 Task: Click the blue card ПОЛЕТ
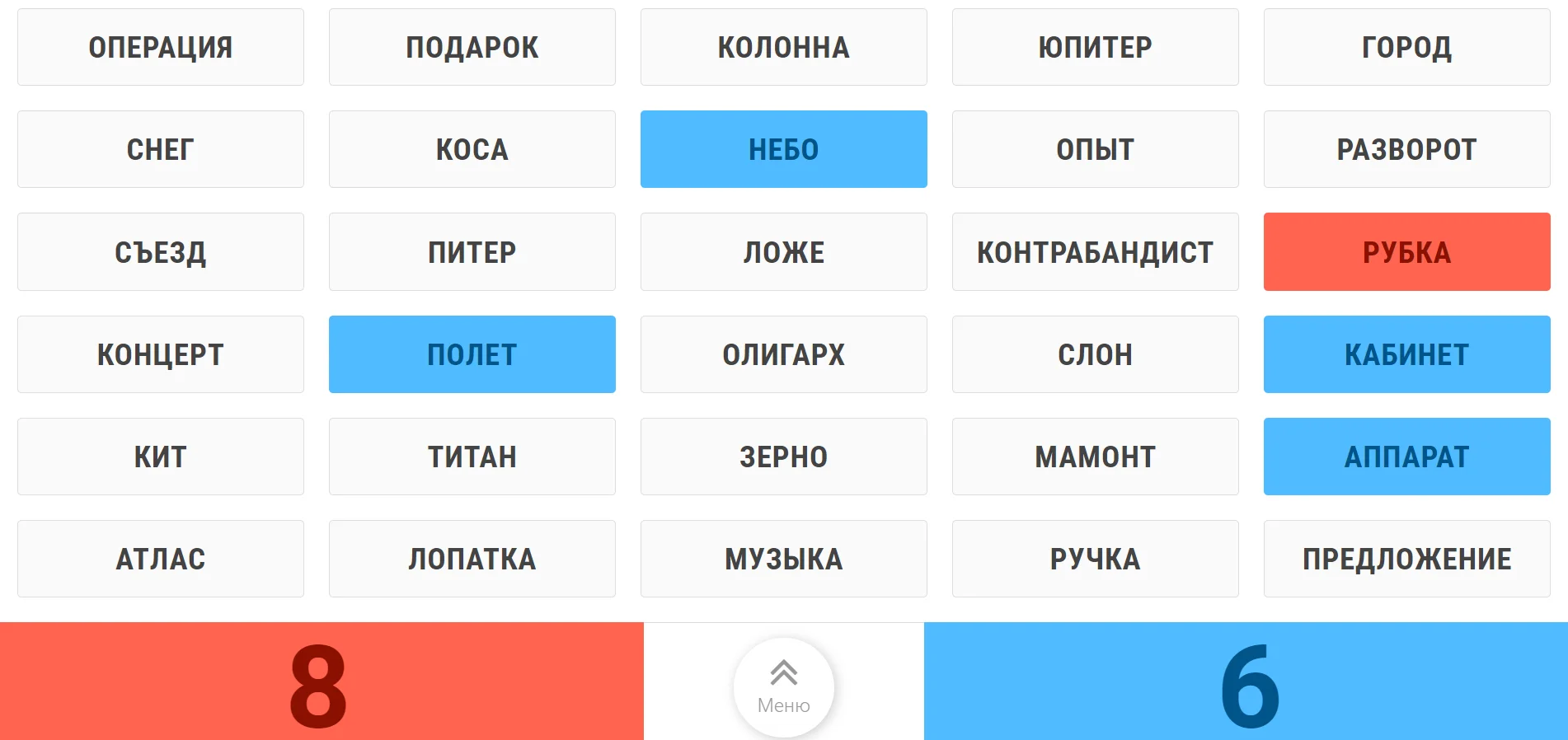(x=472, y=354)
